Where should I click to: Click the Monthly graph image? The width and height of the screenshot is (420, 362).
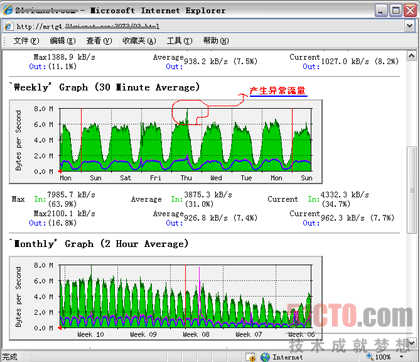click(x=166, y=298)
